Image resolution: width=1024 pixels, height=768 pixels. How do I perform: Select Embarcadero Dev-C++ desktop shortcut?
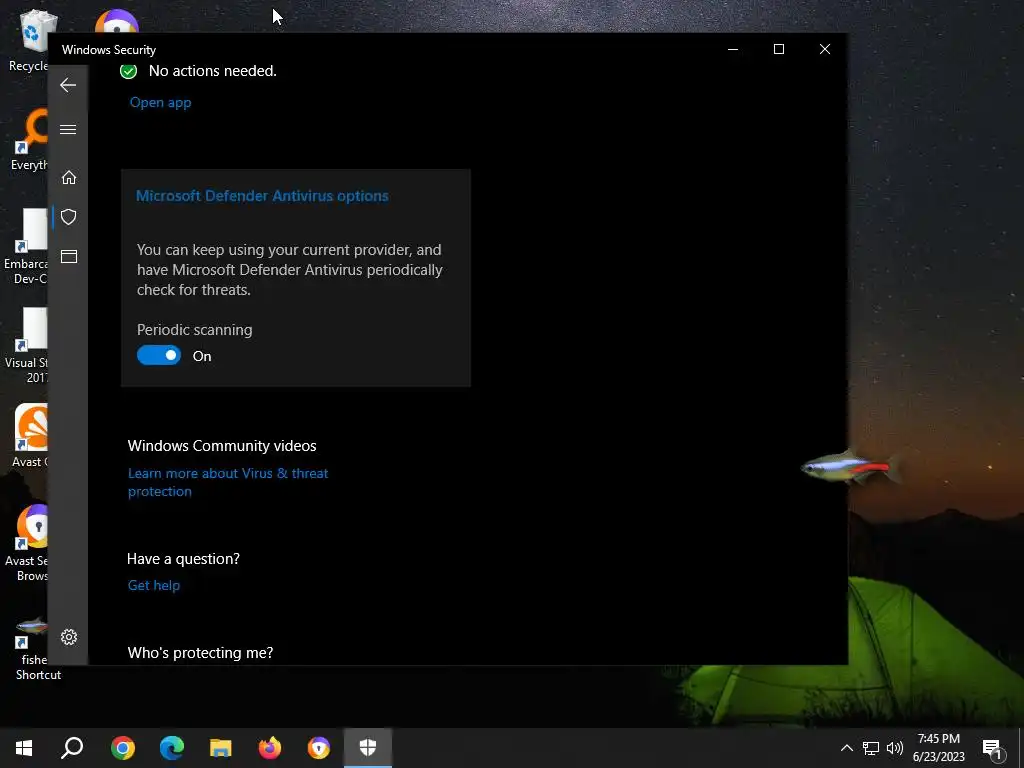26,247
